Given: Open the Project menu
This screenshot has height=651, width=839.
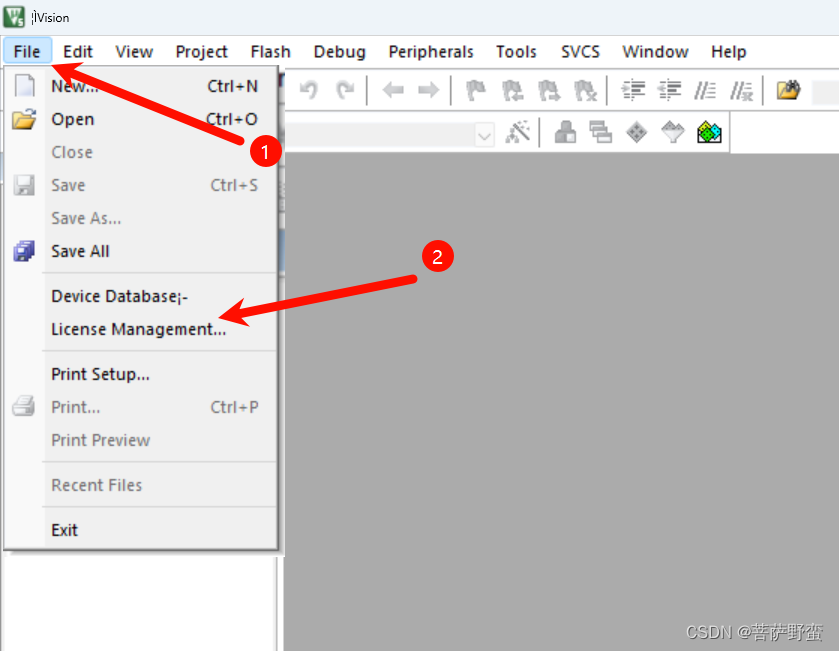Looking at the screenshot, I should [x=202, y=51].
